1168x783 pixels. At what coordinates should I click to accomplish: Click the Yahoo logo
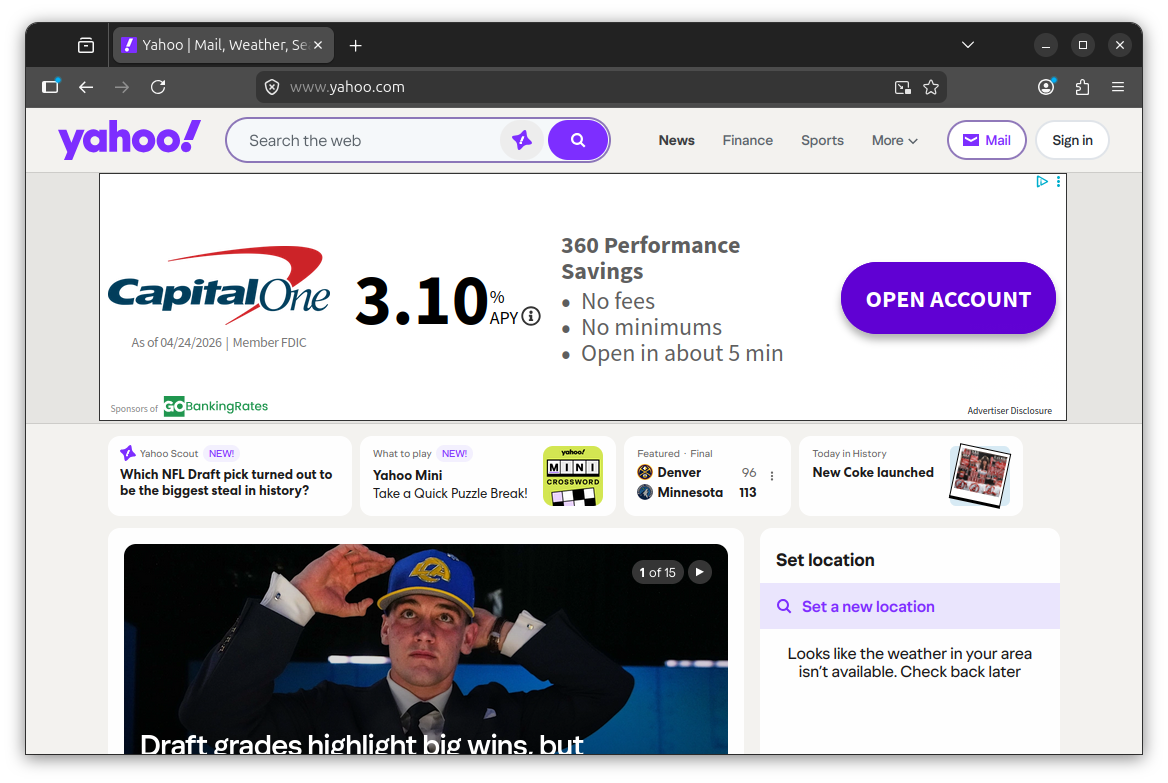coord(129,140)
